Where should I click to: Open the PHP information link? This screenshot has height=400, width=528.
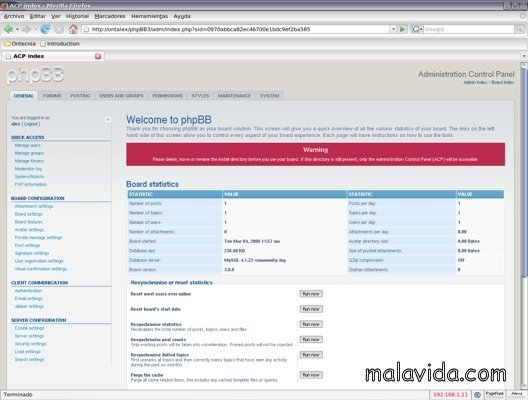tap(31, 184)
